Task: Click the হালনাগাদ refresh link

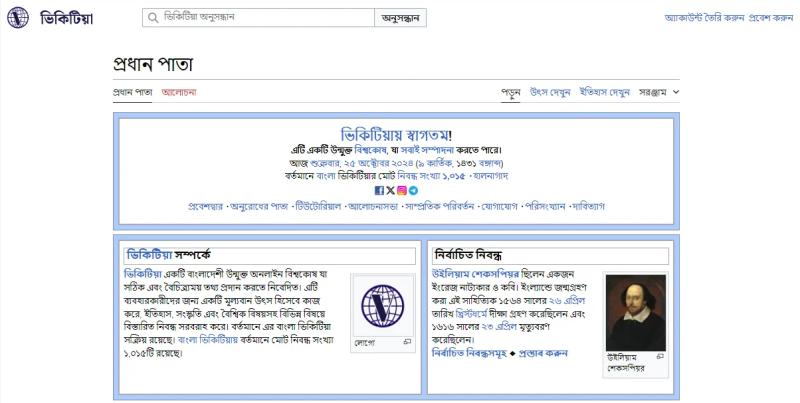Action: 490,176
